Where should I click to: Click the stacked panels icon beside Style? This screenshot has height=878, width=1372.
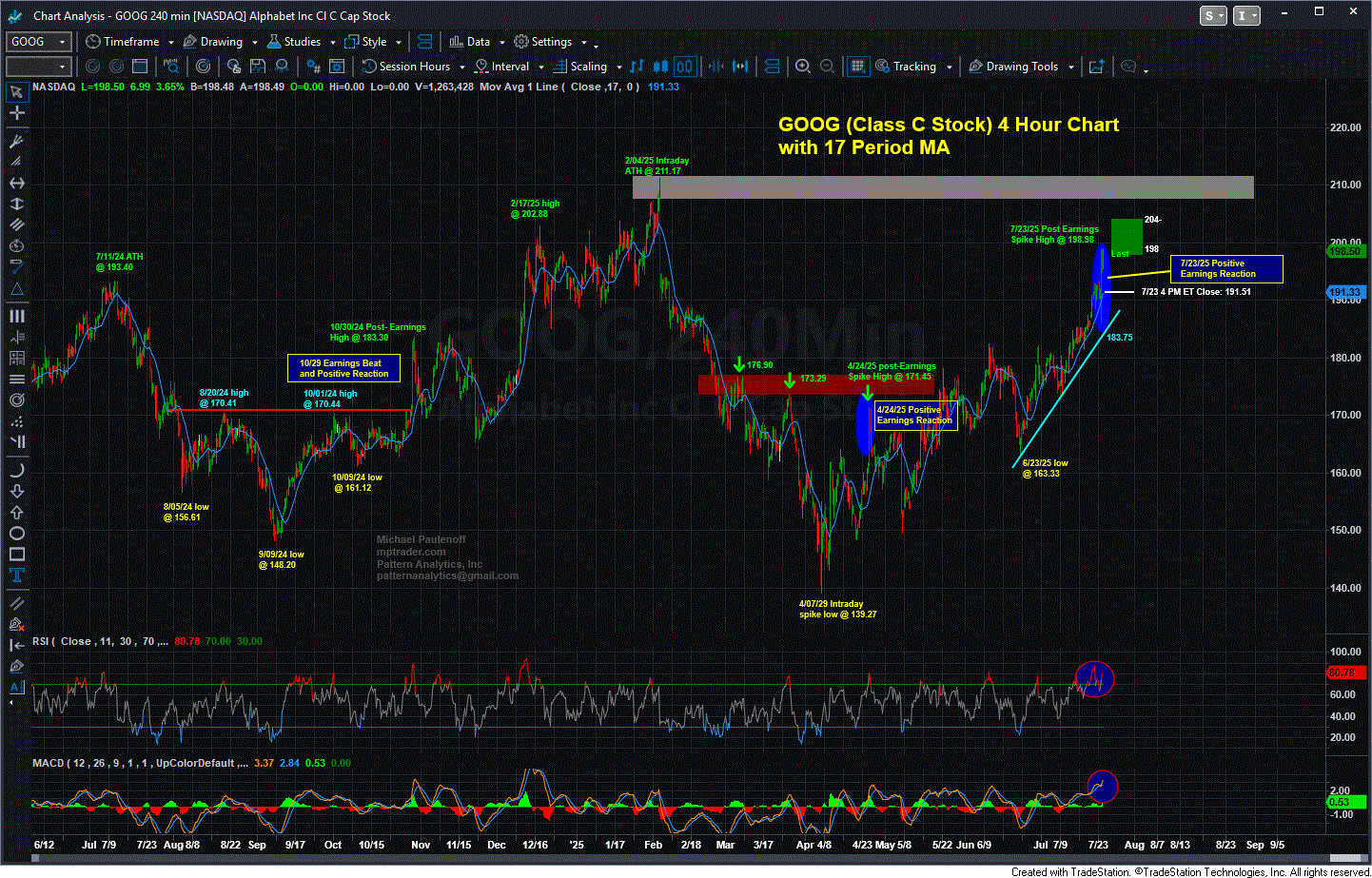click(424, 42)
